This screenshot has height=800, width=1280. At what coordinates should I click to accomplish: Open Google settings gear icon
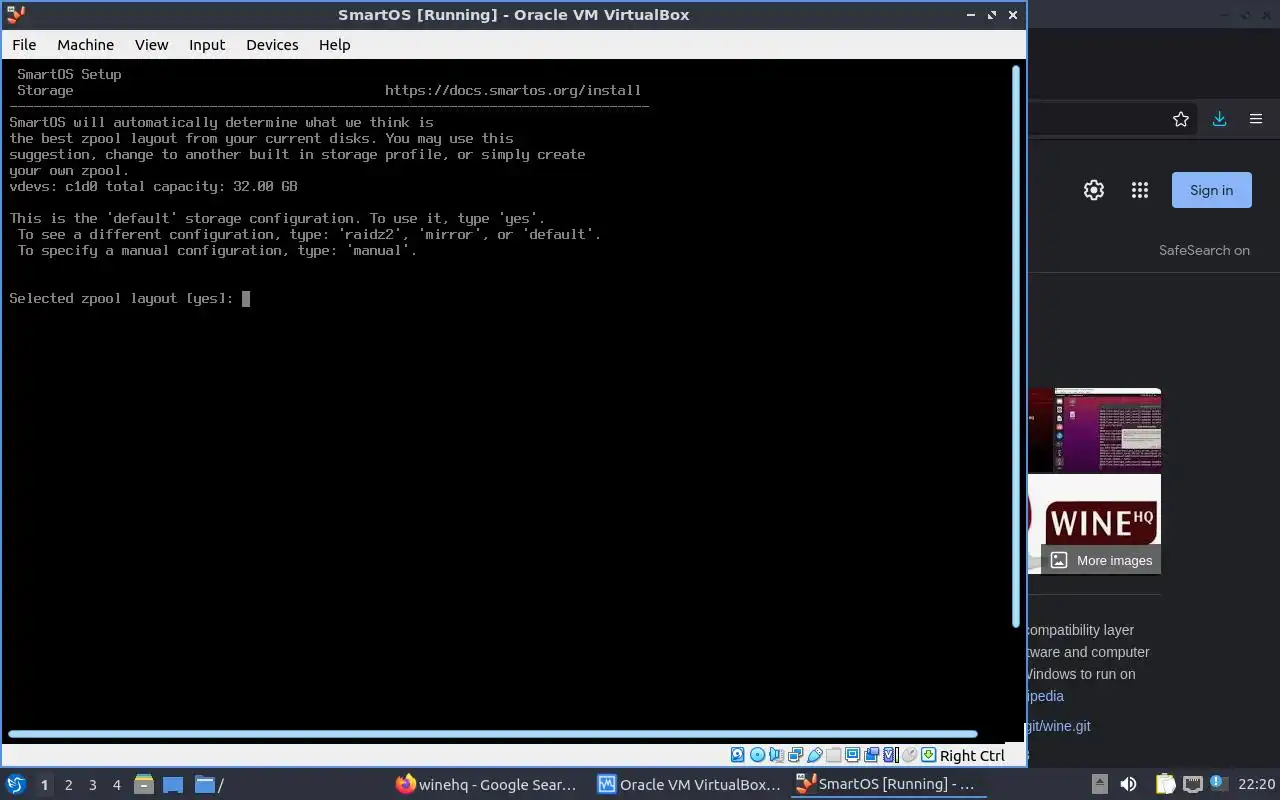click(x=1094, y=190)
